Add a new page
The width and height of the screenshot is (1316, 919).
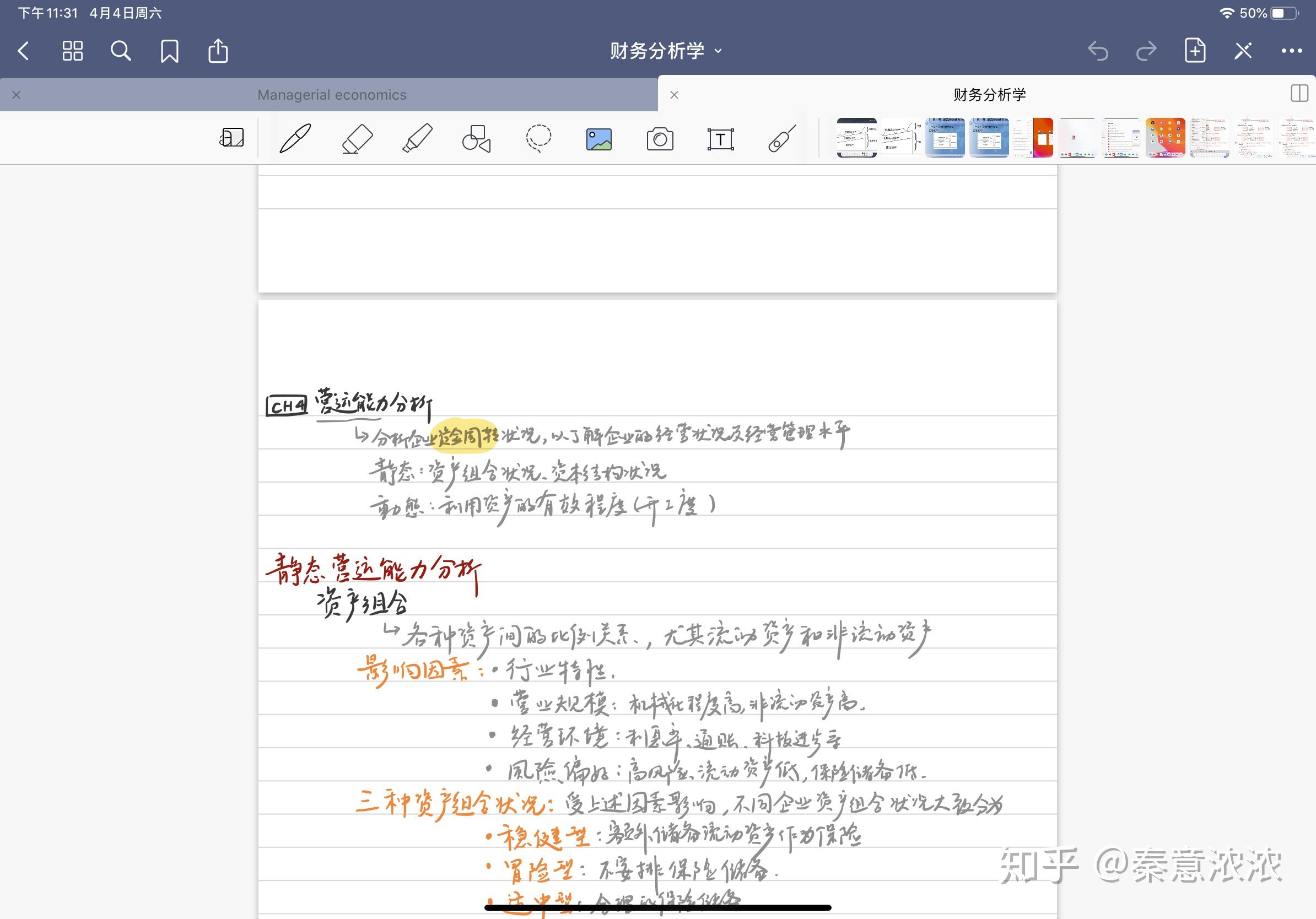[1195, 51]
